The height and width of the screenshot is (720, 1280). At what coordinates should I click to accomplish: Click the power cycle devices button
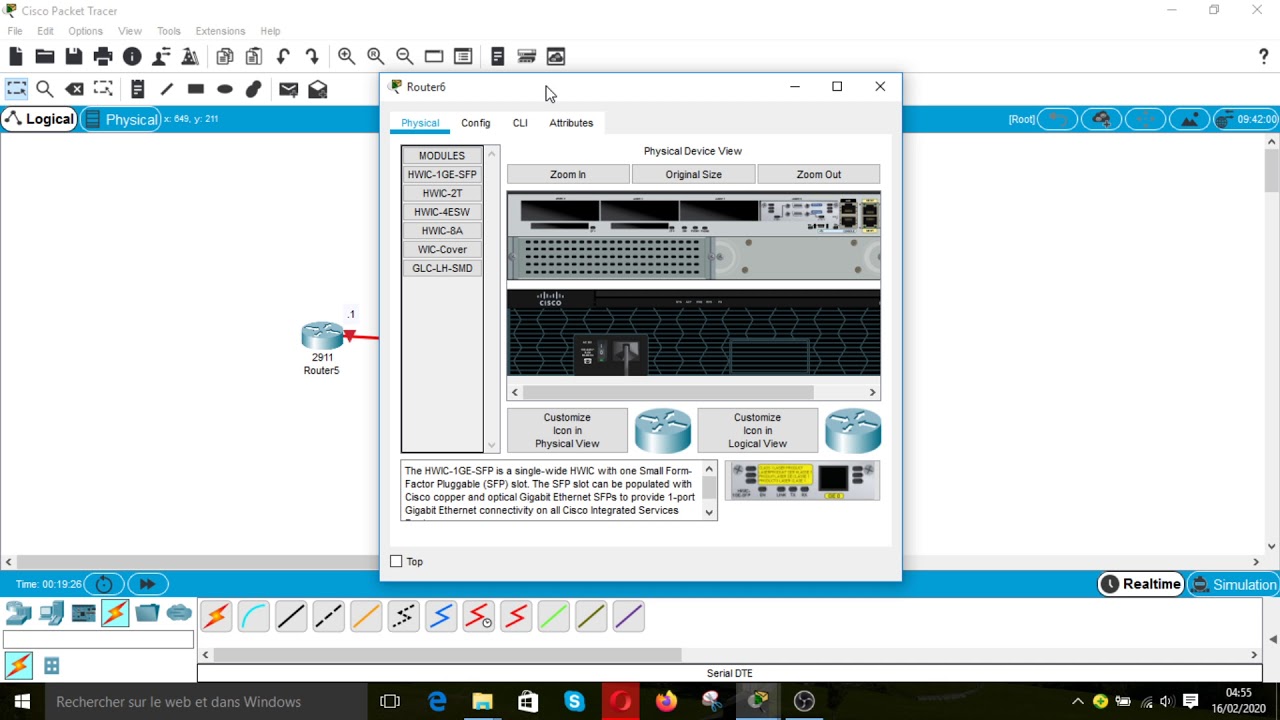[x=104, y=584]
